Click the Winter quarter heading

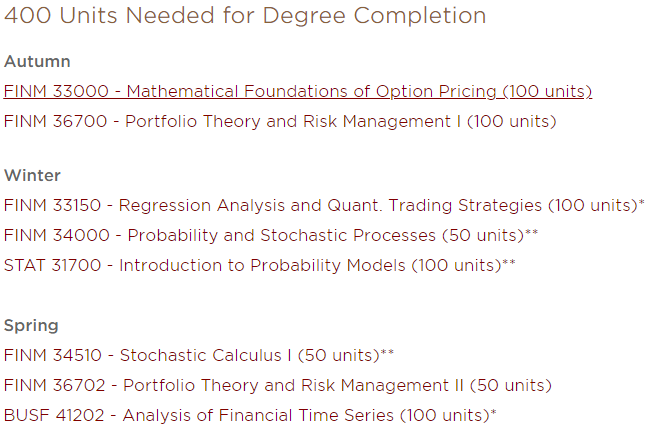point(32,175)
